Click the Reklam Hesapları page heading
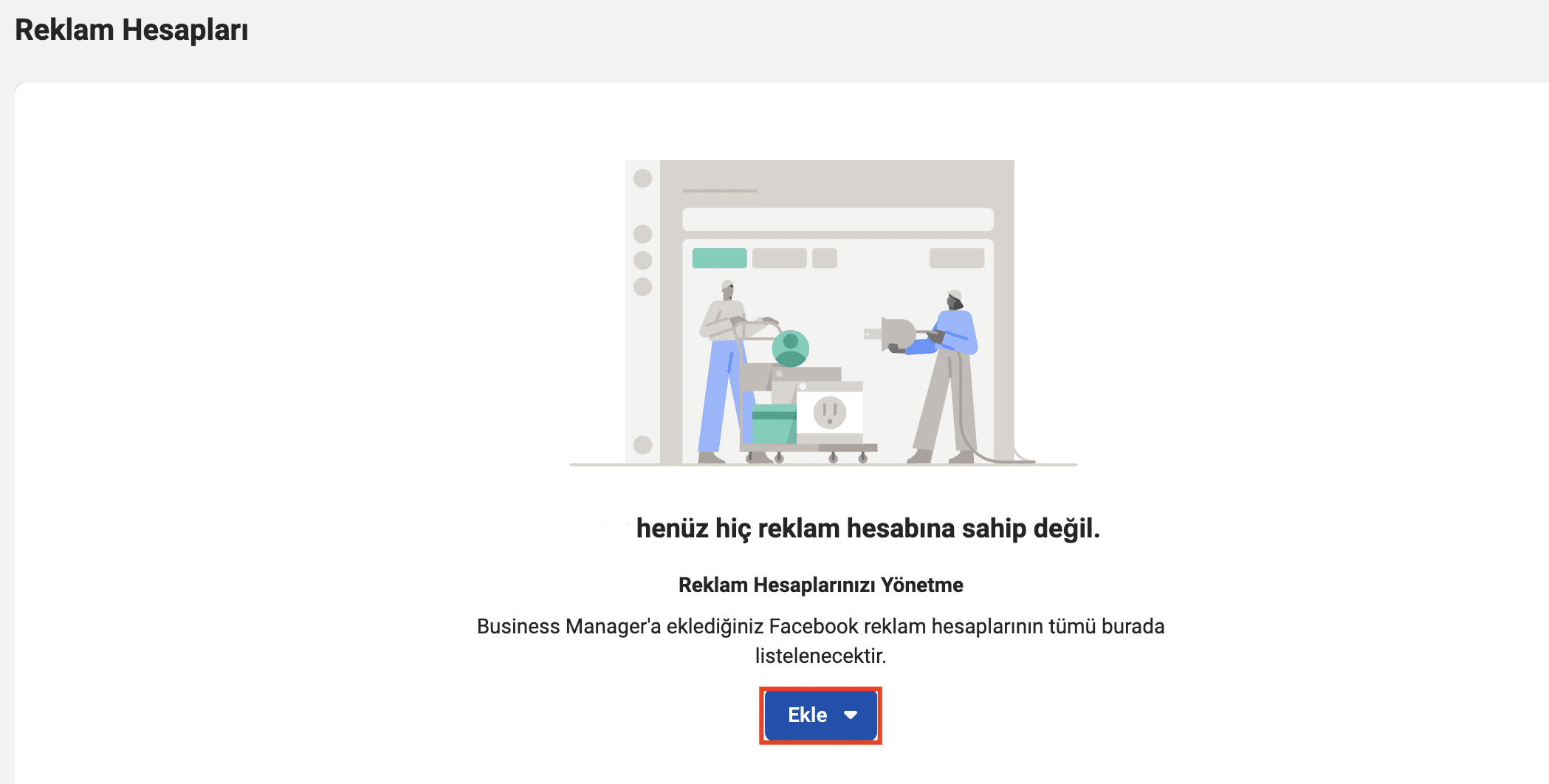 pyautogui.click(x=131, y=30)
